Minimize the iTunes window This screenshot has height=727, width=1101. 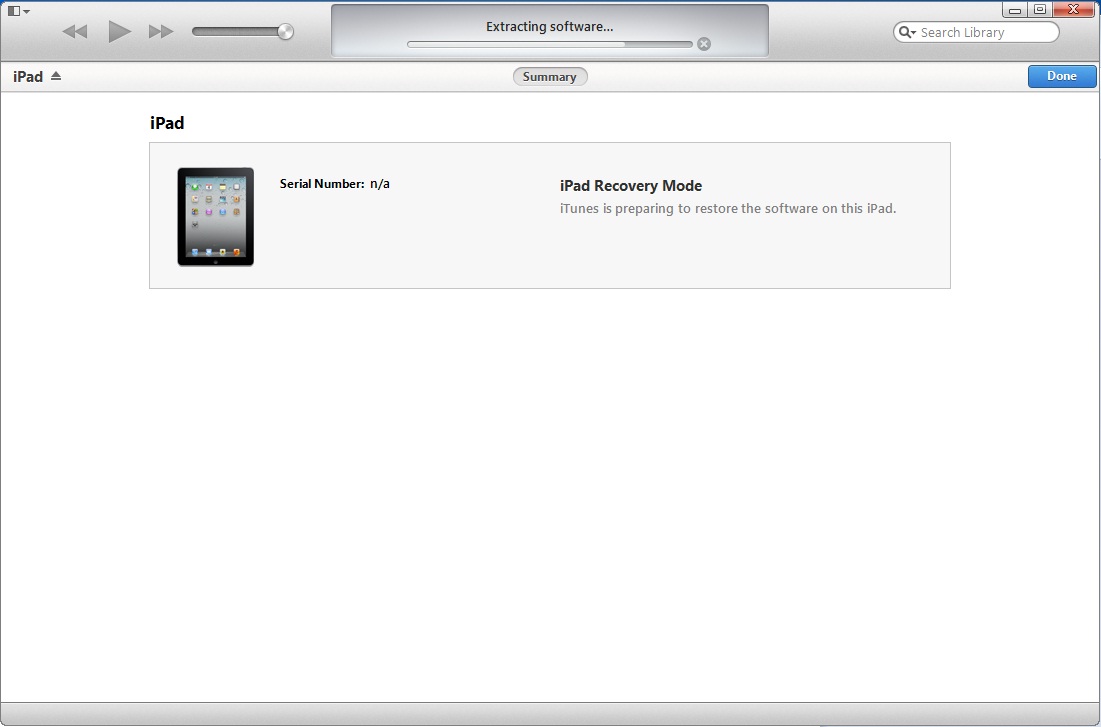pos(1015,10)
